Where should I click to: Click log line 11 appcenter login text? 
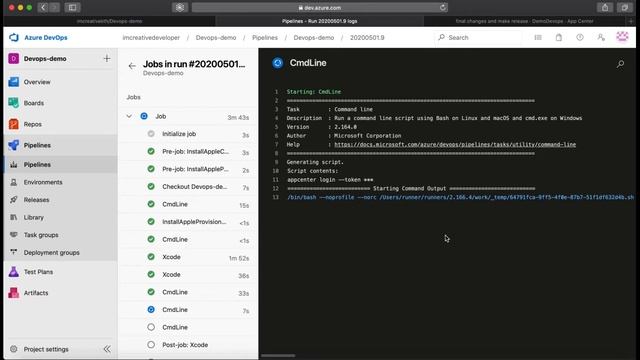click(x=330, y=180)
